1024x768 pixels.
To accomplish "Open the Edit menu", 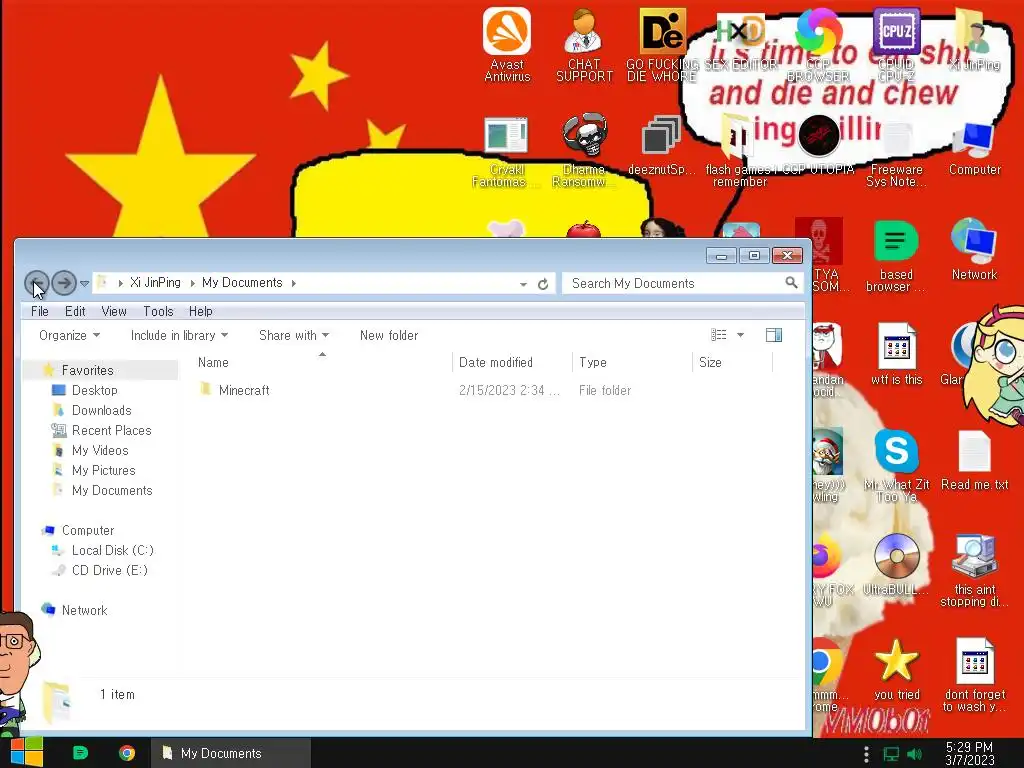I will point(75,312).
